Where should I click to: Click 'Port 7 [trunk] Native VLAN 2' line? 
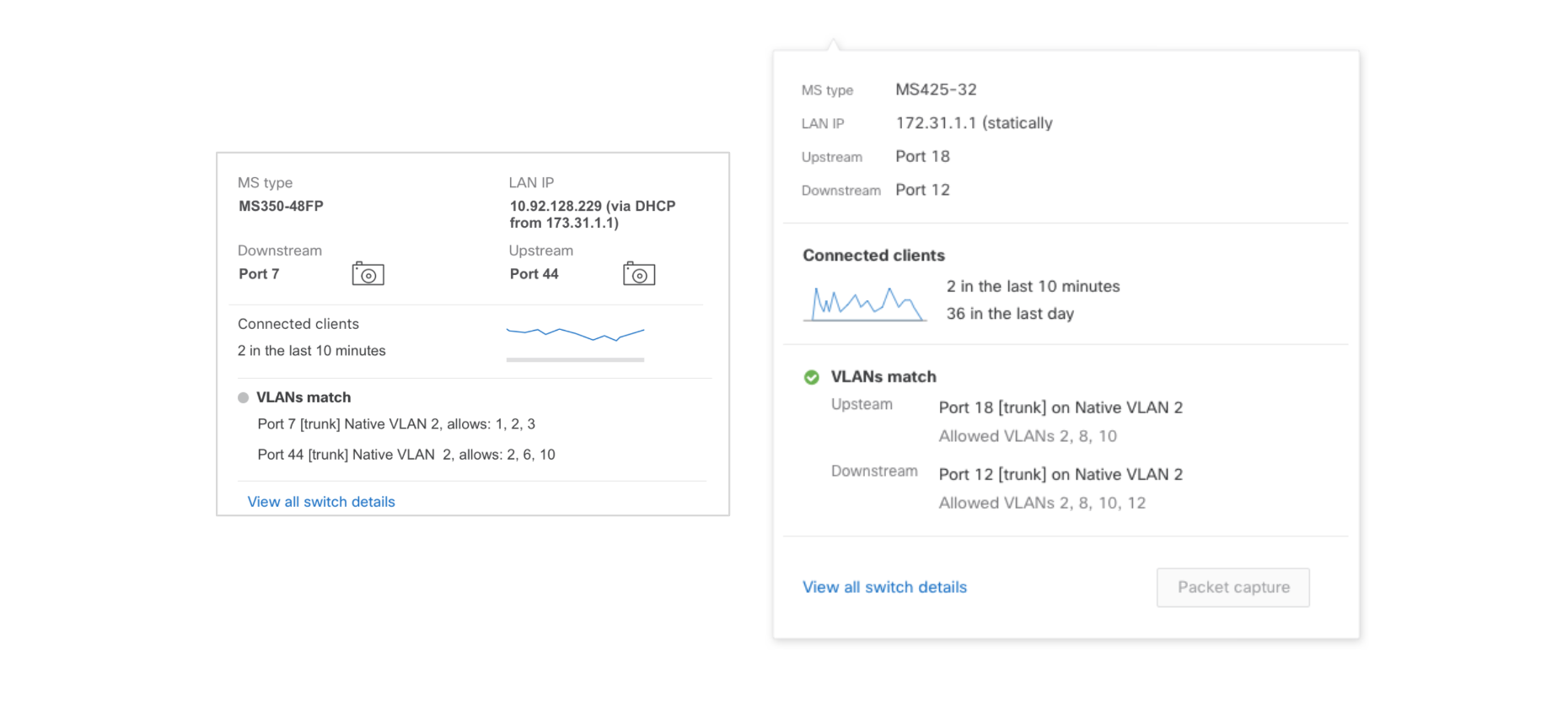(396, 424)
